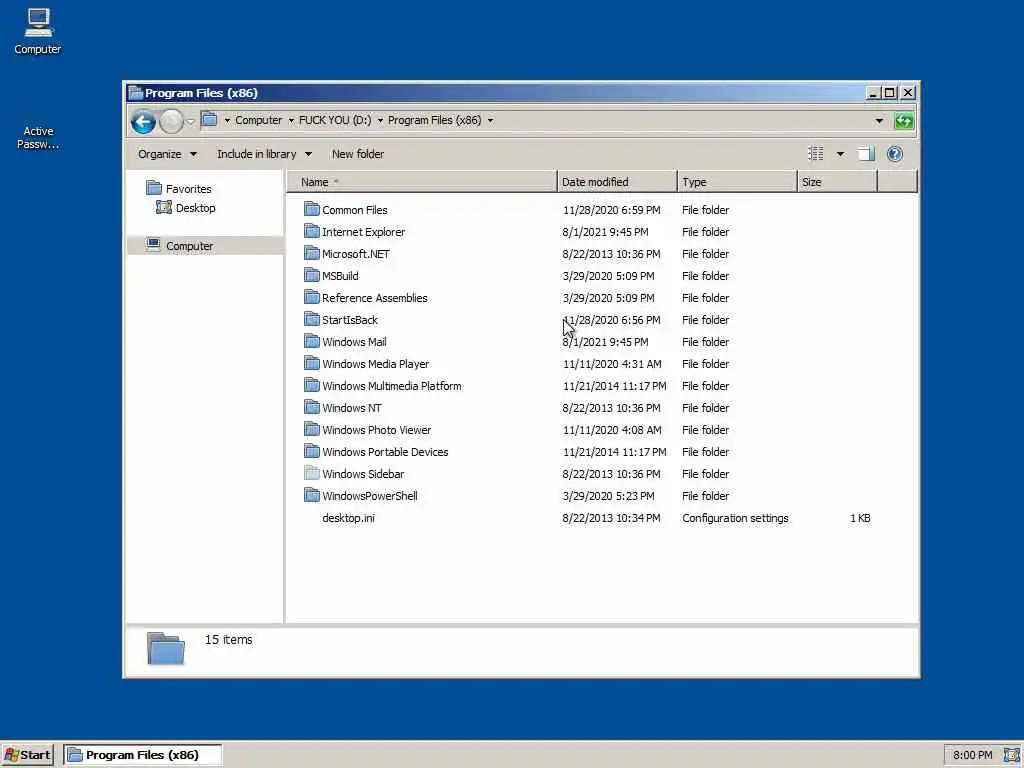Select the Windows Photo Viewer folder icon
The width and height of the screenshot is (1024, 768).
tap(312, 429)
